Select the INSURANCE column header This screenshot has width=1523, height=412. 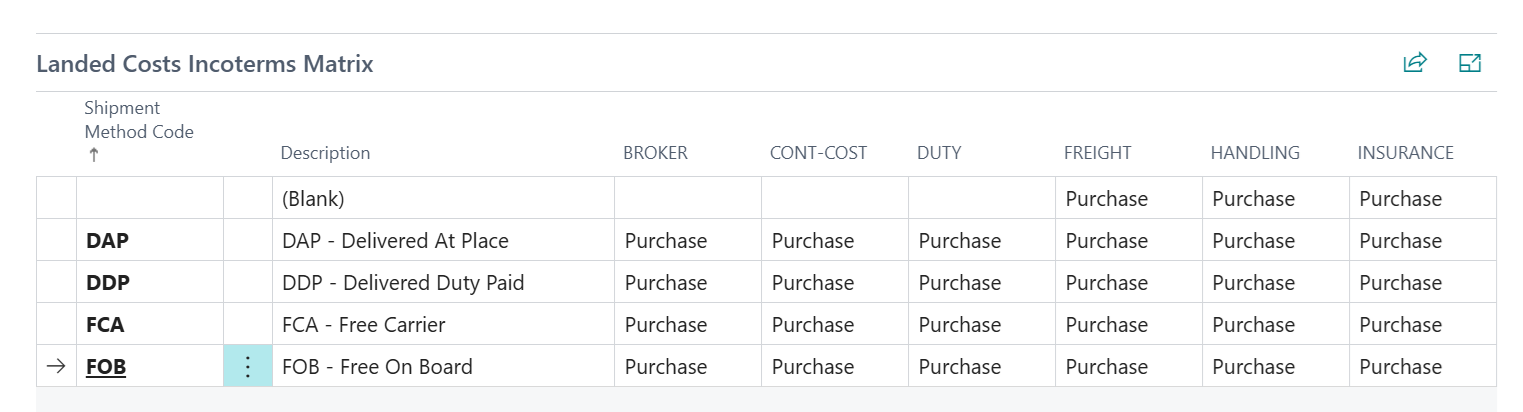[x=1405, y=153]
